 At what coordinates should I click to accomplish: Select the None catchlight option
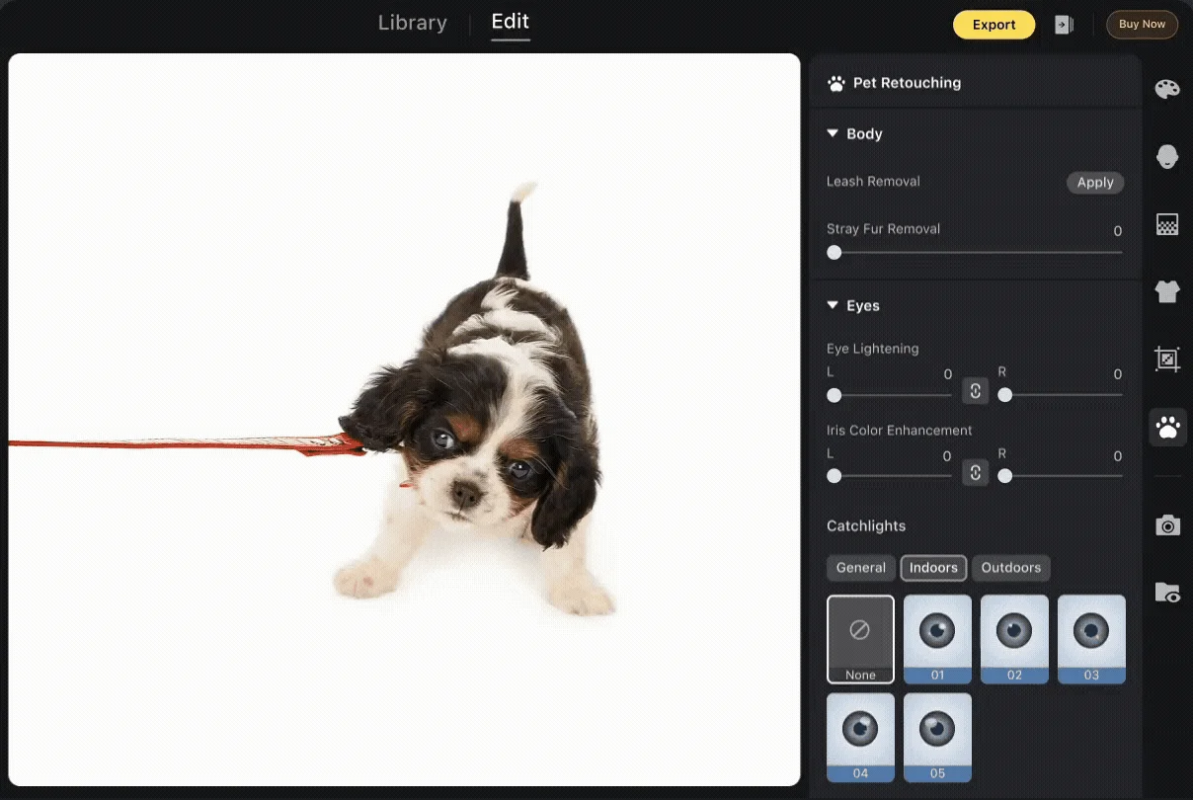[860, 639]
